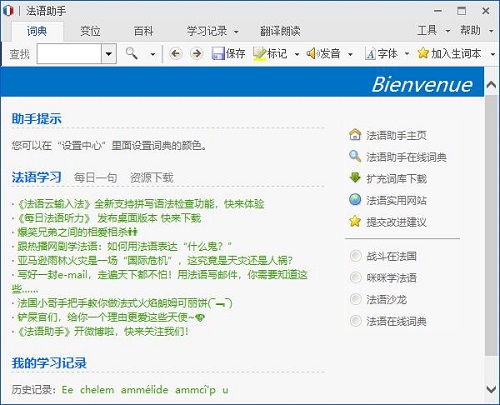Click the green download arrow icon
Image resolution: width=500 pixels, height=405 pixels.
point(355,178)
